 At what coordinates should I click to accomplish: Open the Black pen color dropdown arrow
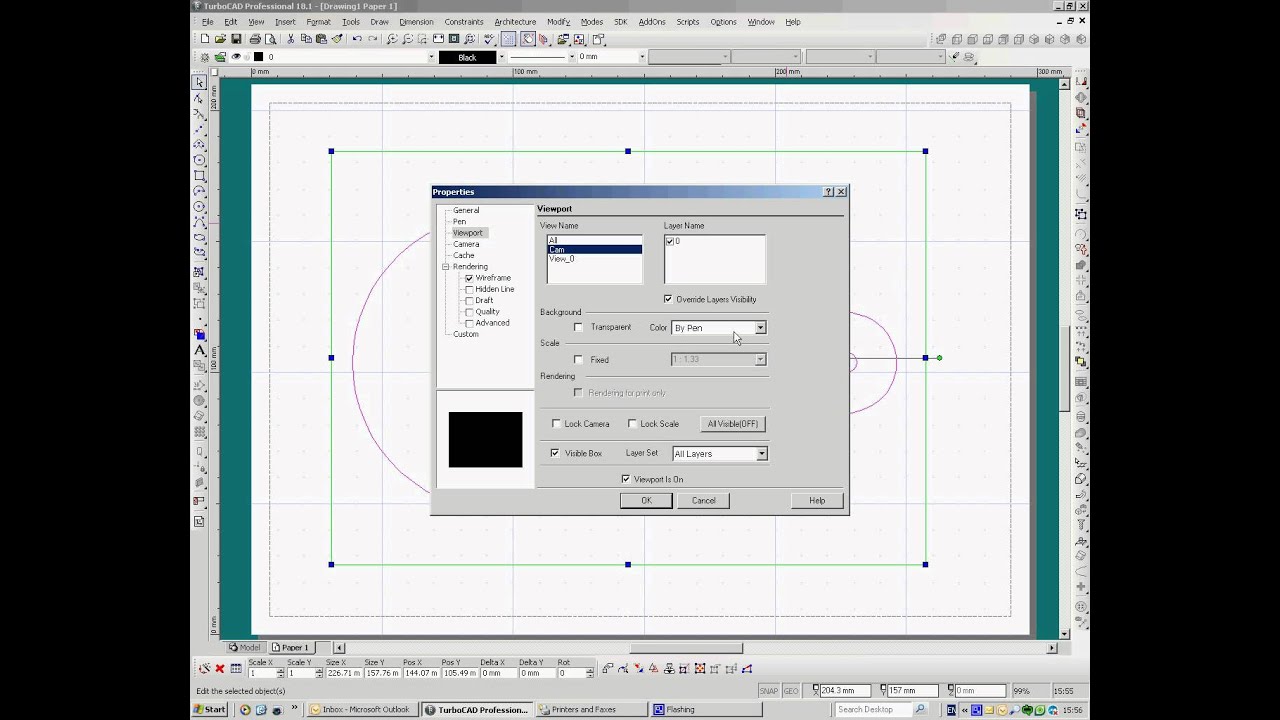point(500,57)
